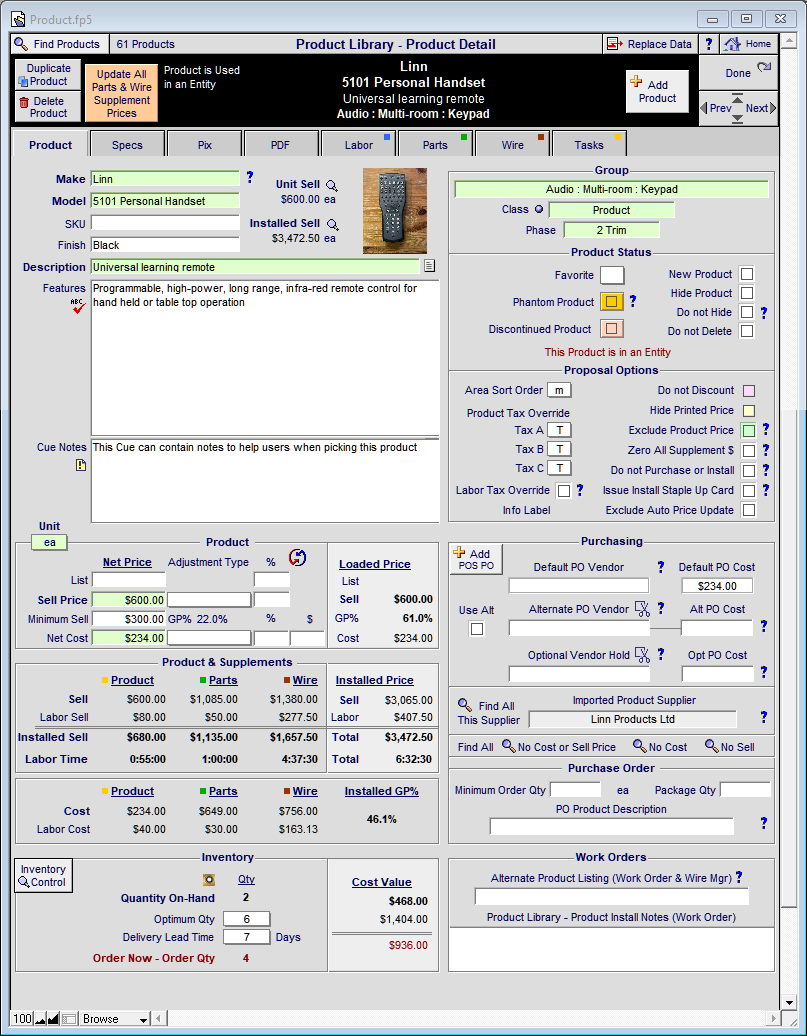Viewport: 807px width, 1036px height.
Task: Enable Exclude Auto Price Update
Action: [749, 510]
